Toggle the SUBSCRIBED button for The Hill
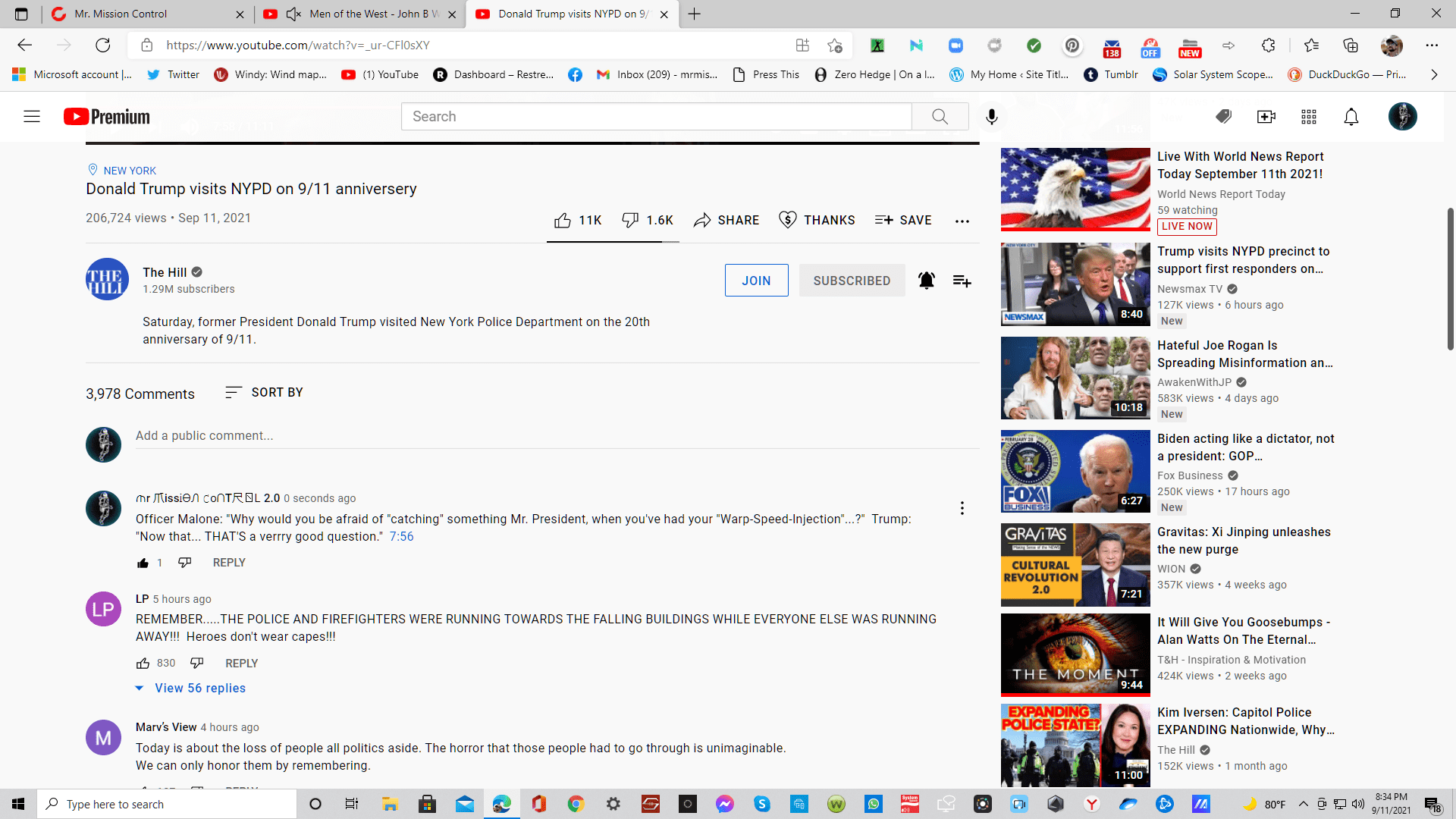 click(x=852, y=281)
